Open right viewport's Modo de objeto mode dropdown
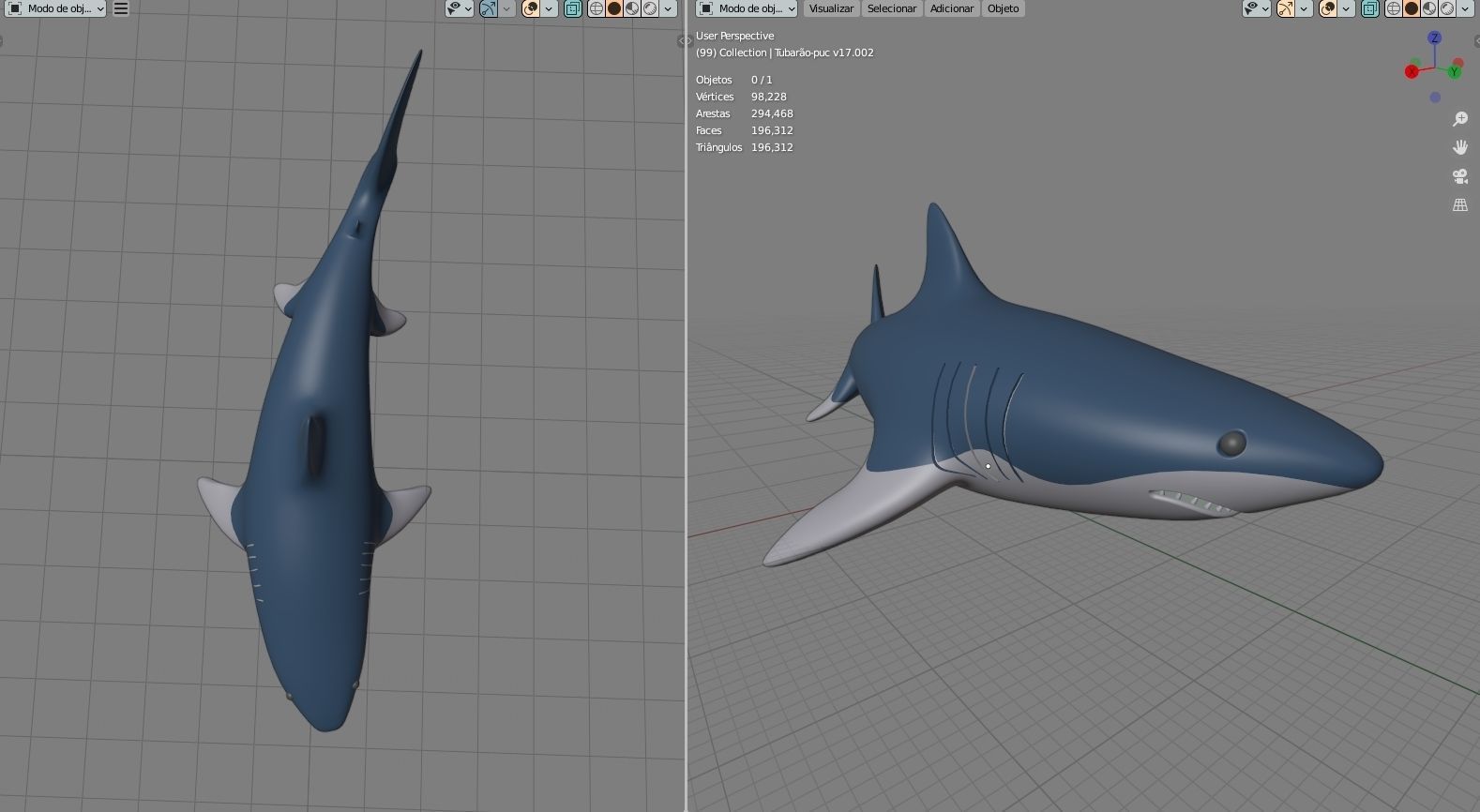 pos(748,8)
